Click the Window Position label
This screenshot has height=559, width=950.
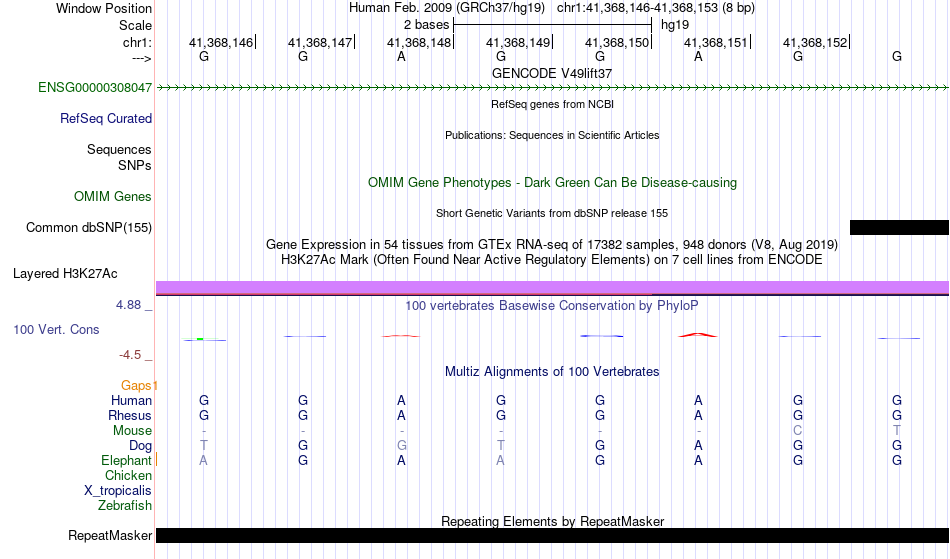point(104,8)
